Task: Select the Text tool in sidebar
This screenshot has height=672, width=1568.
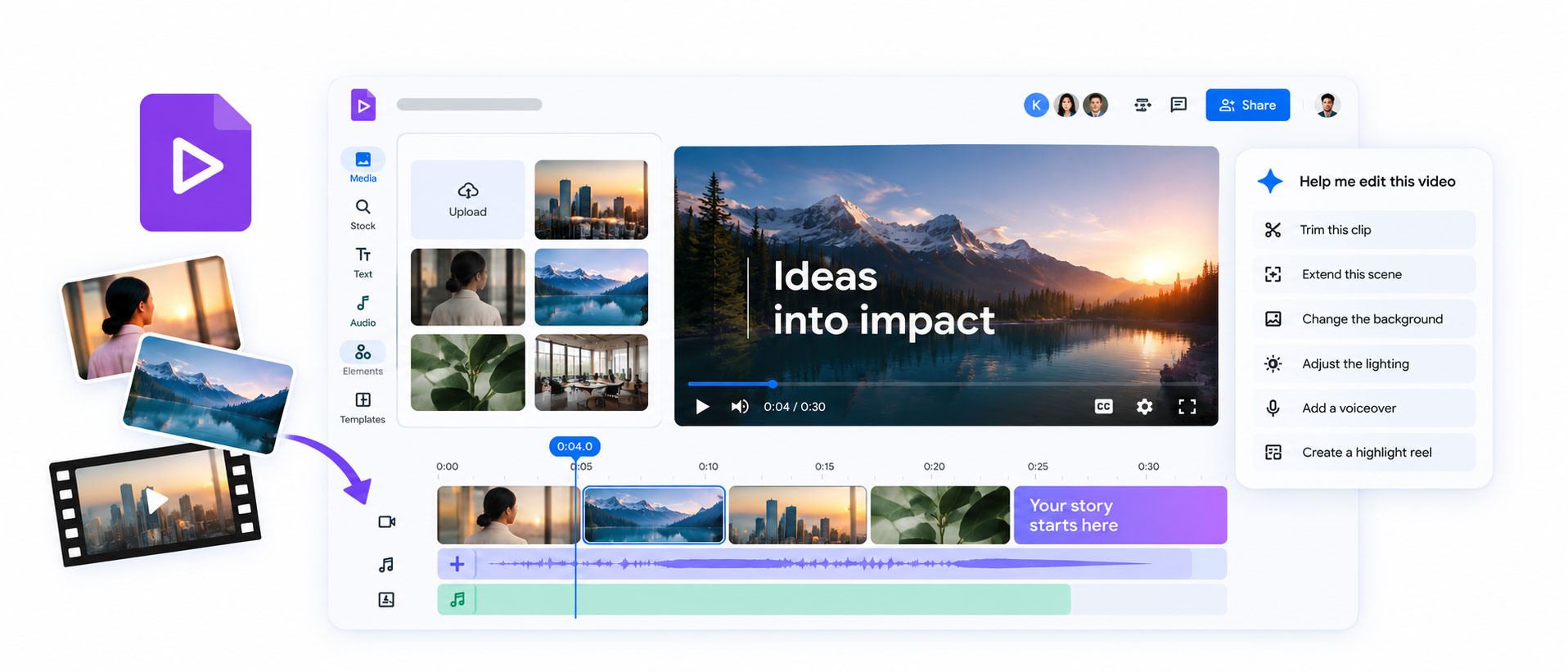Action: coord(363,263)
